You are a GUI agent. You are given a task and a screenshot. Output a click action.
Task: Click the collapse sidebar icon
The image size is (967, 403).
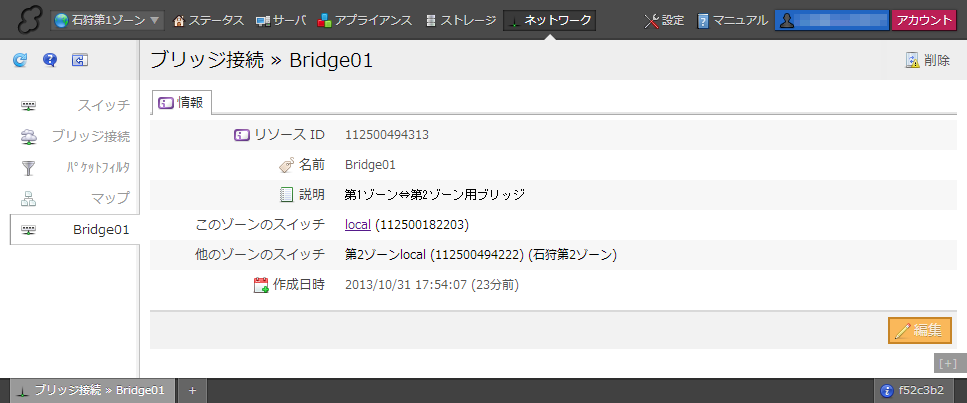[79, 61]
